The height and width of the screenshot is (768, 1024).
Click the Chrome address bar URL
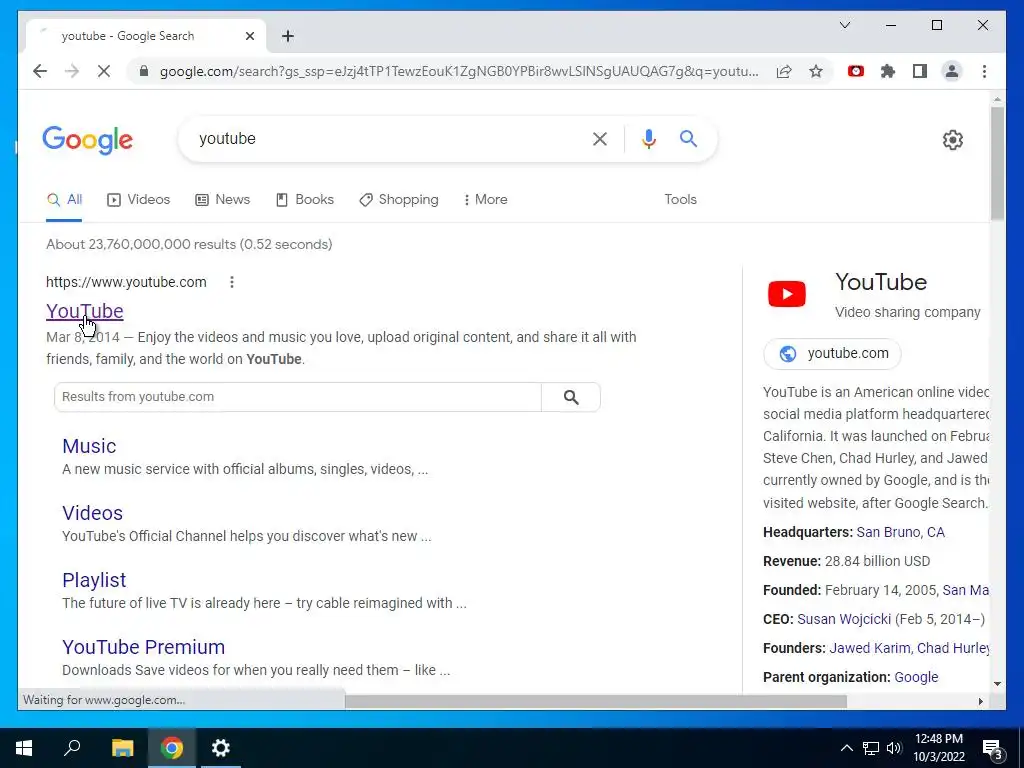pos(459,71)
